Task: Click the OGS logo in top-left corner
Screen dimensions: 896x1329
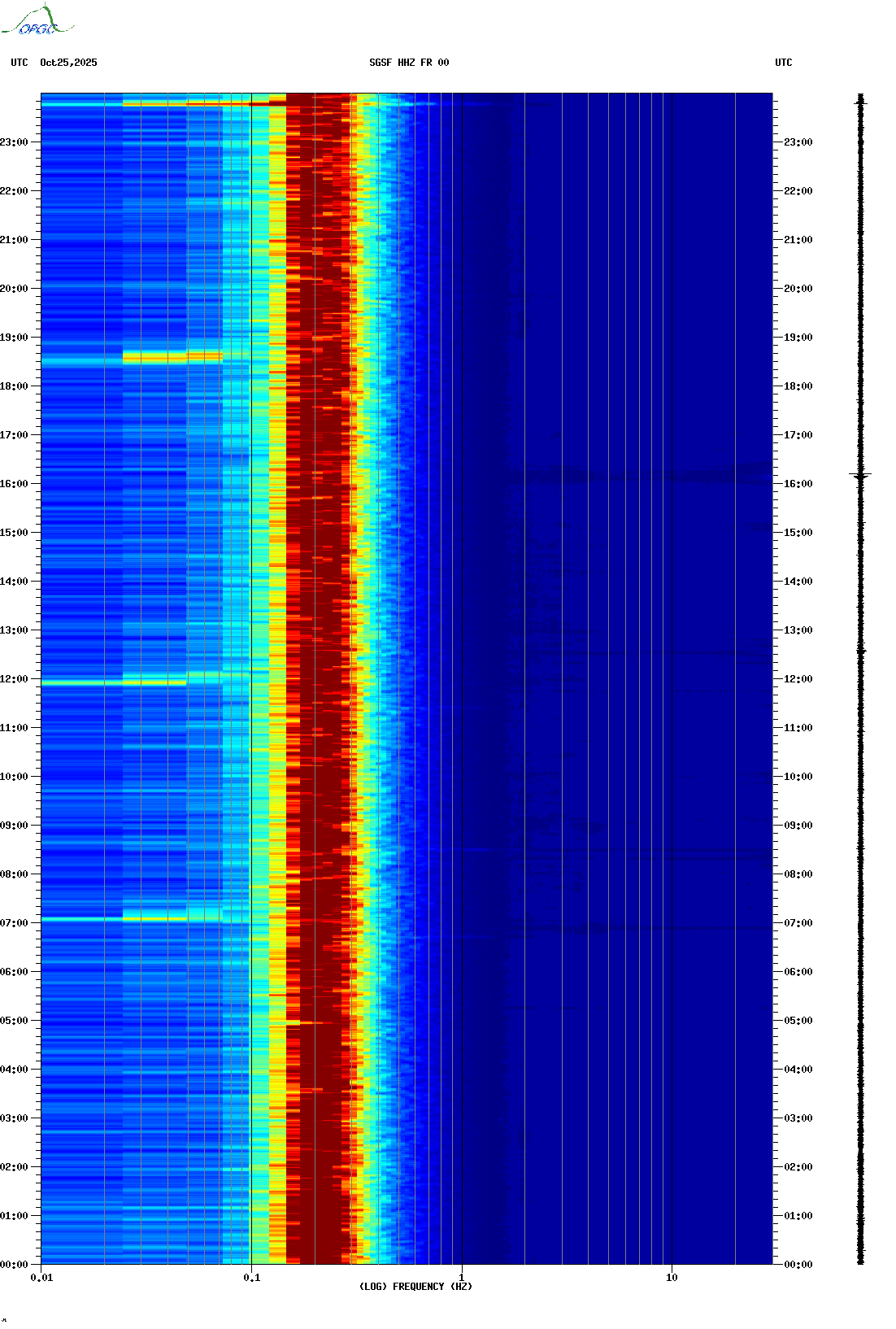Action: (37, 21)
